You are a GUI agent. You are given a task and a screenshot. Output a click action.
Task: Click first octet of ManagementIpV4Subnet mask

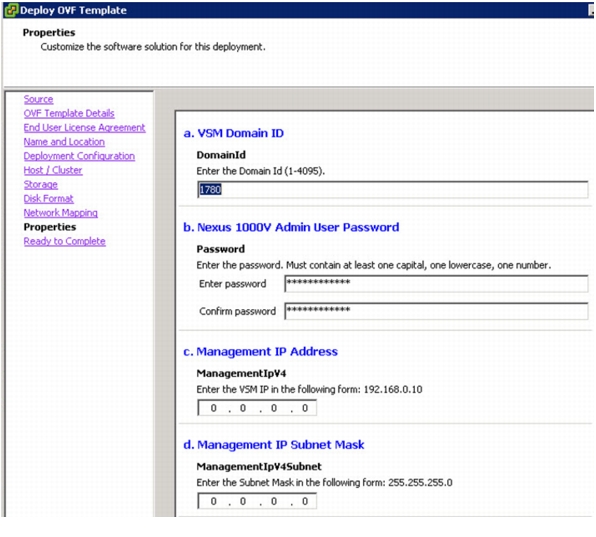214,501
